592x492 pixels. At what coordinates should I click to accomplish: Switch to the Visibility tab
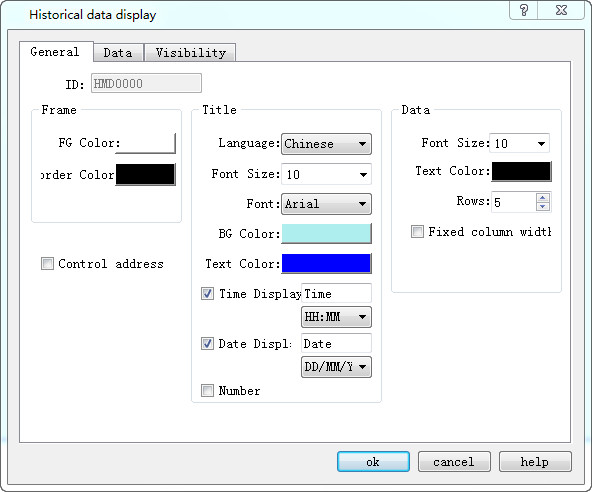191,53
